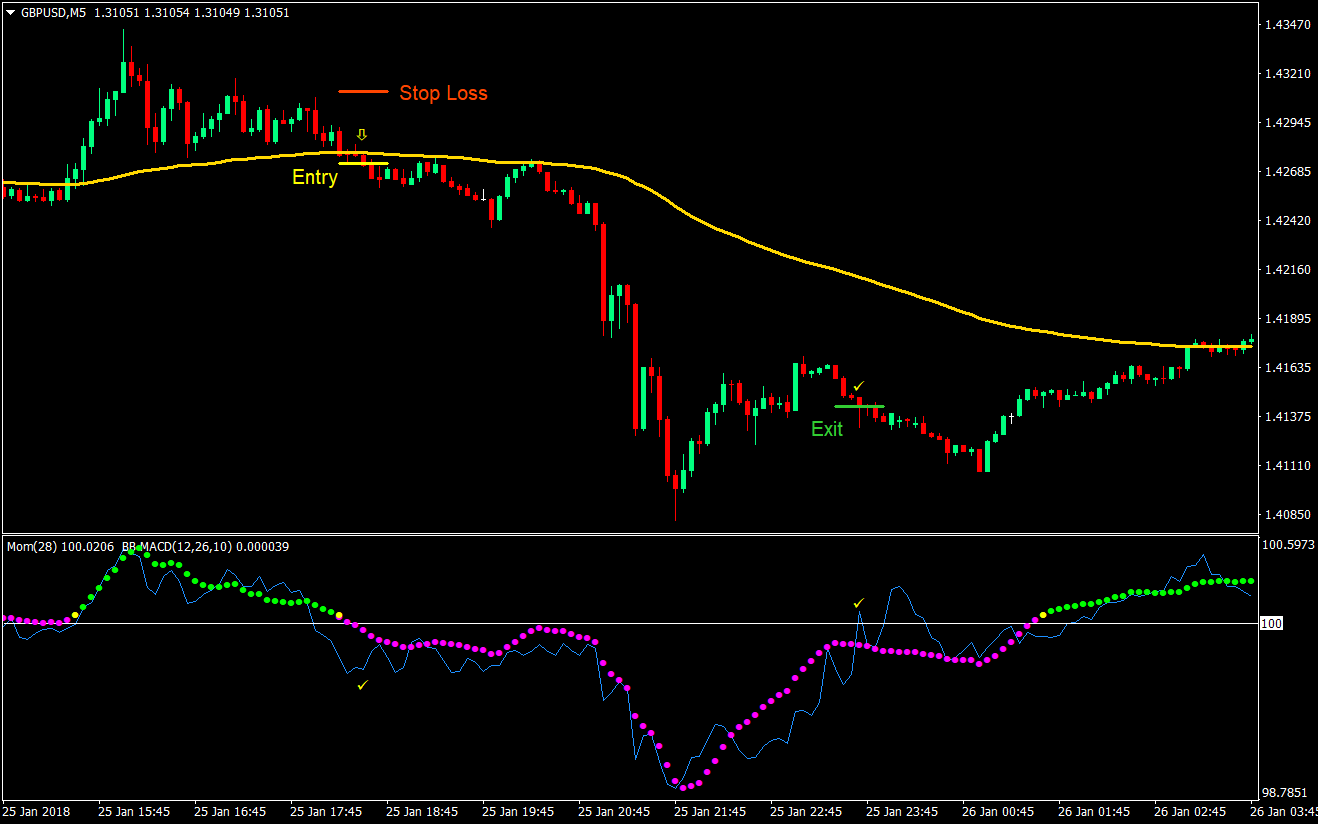Select the 1.31049 low price in header
1318x824 pixels.
click(219, 13)
